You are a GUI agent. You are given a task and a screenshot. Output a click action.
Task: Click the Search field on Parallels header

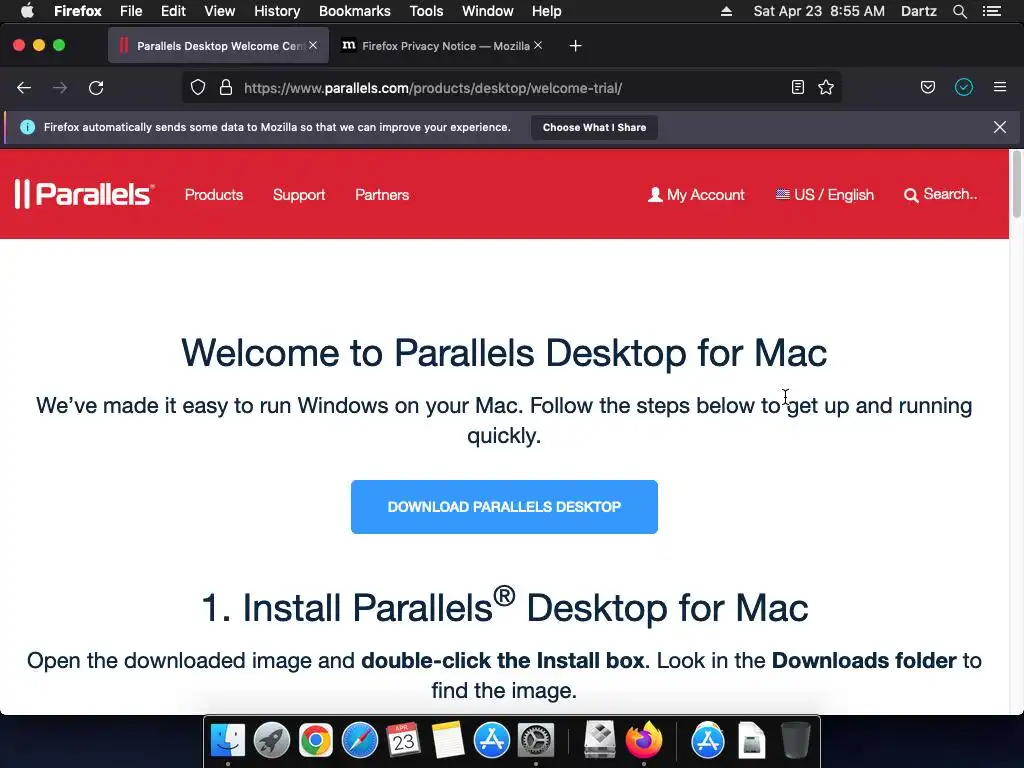click(941, 195)
